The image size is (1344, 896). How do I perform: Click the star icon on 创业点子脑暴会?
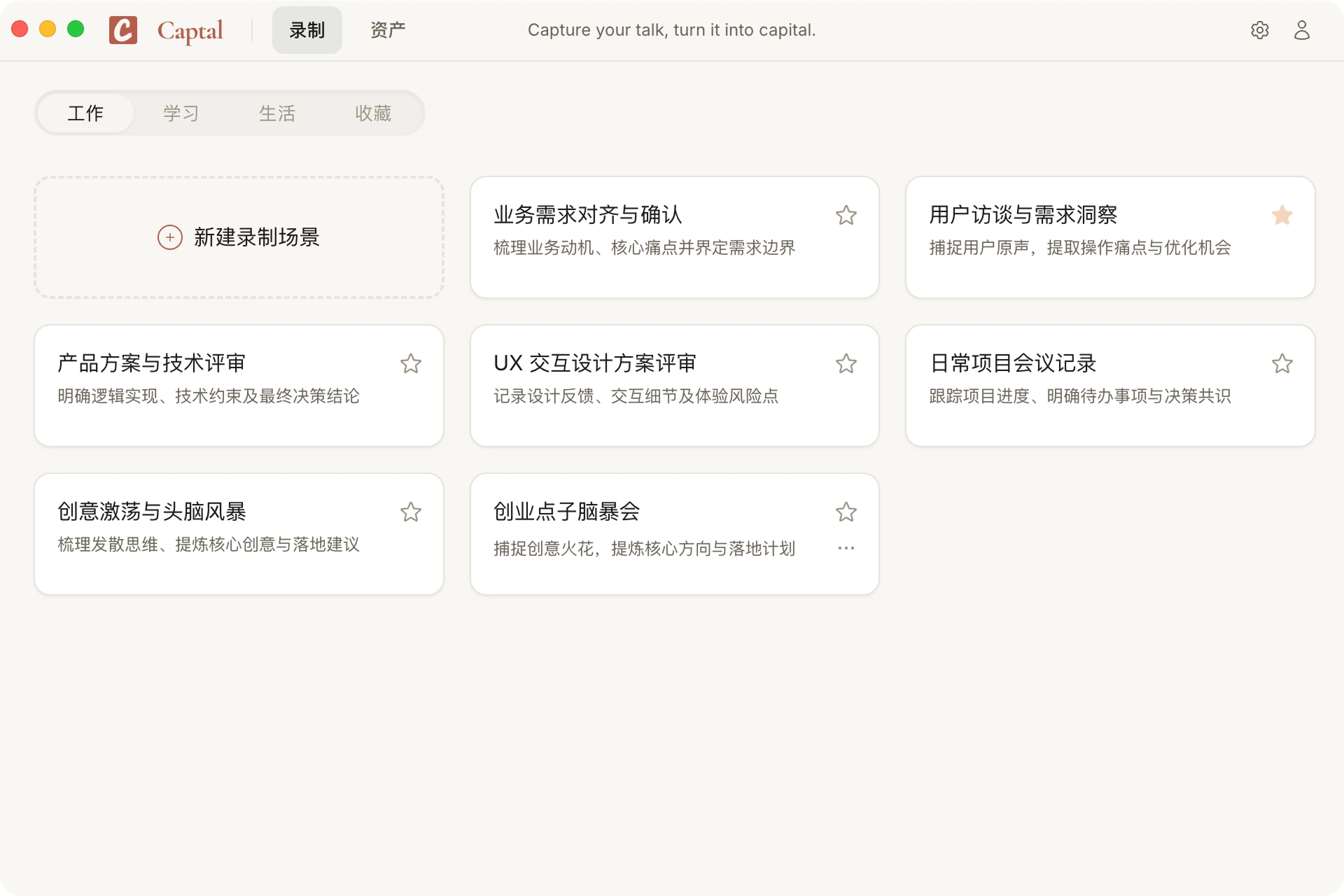(846, 512)
